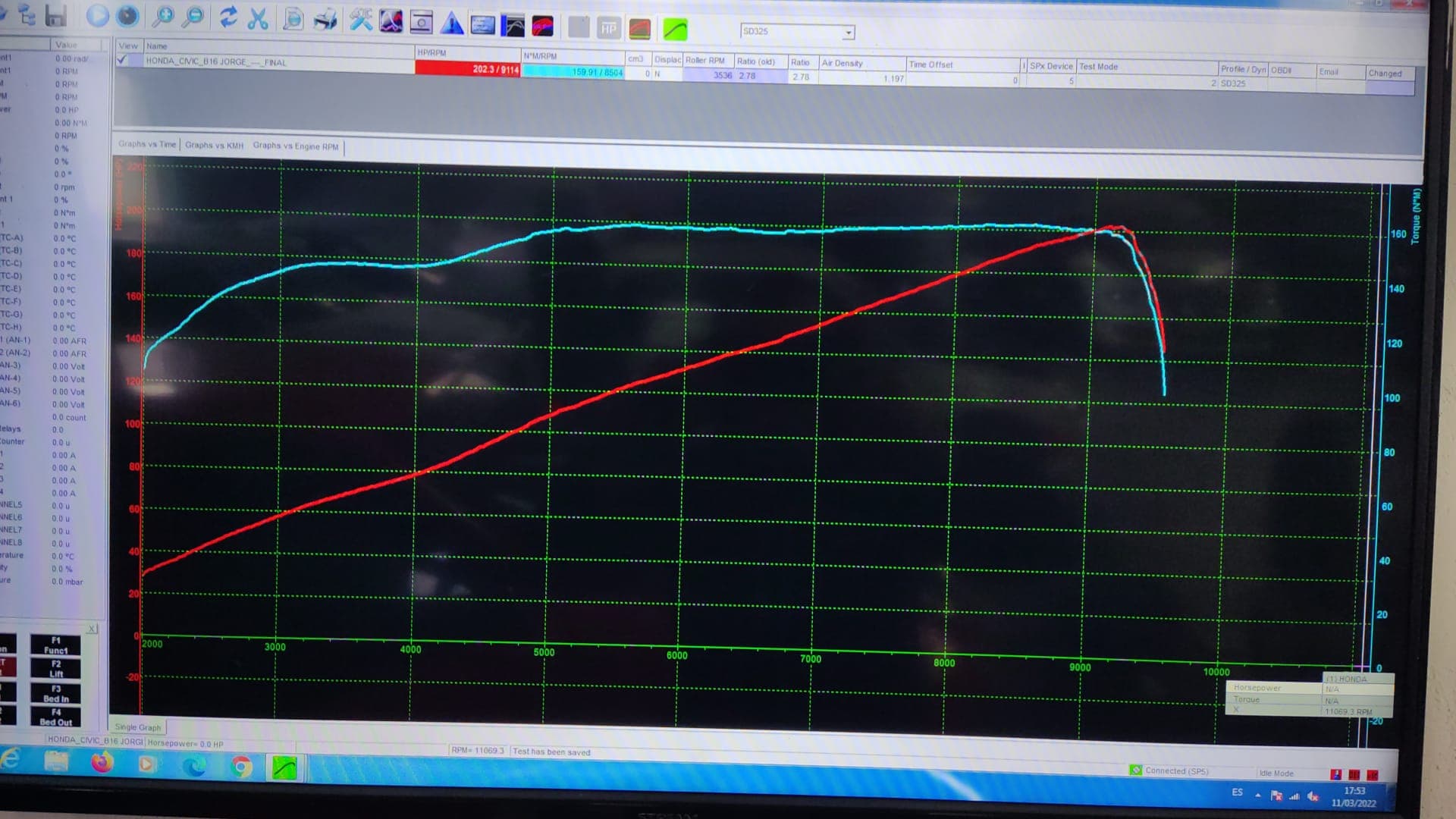
Task: Click the RPM= 11069.3 status field
Action: [x=478, y=751]
